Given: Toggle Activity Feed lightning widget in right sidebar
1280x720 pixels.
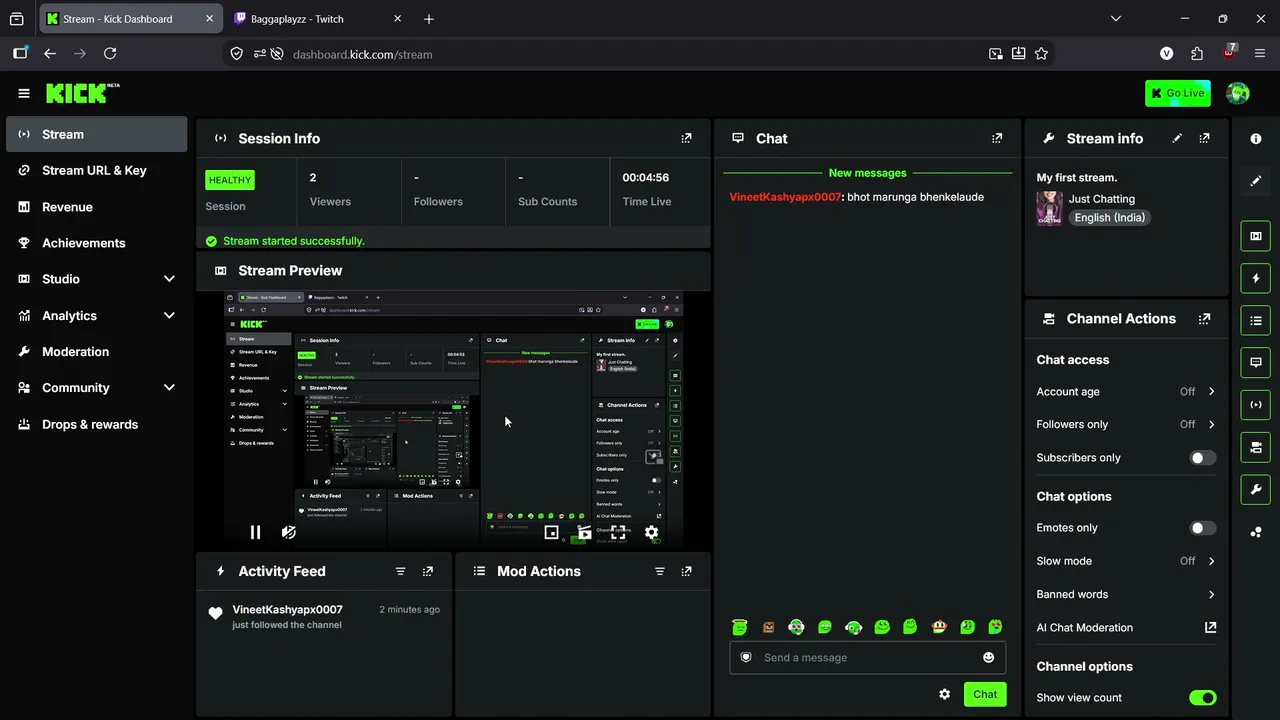Looking at the screenshot, I should coord(1256,278).
